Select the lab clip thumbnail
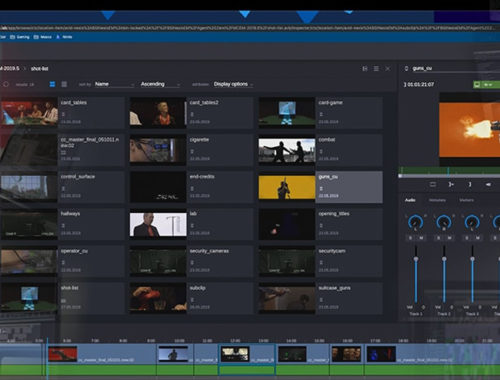 158,224
